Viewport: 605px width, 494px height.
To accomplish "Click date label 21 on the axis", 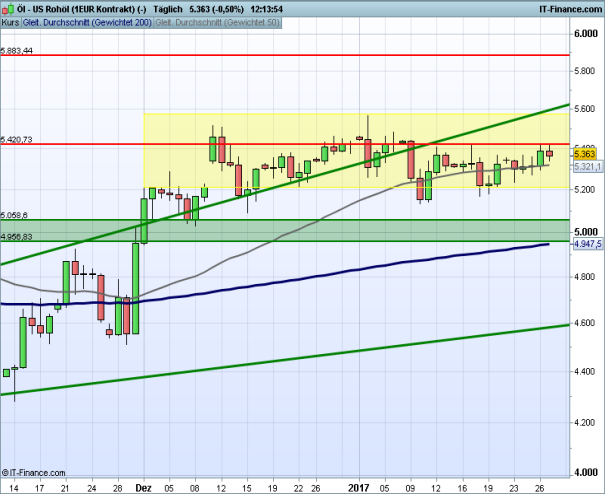I will click(x=65, y=489).
